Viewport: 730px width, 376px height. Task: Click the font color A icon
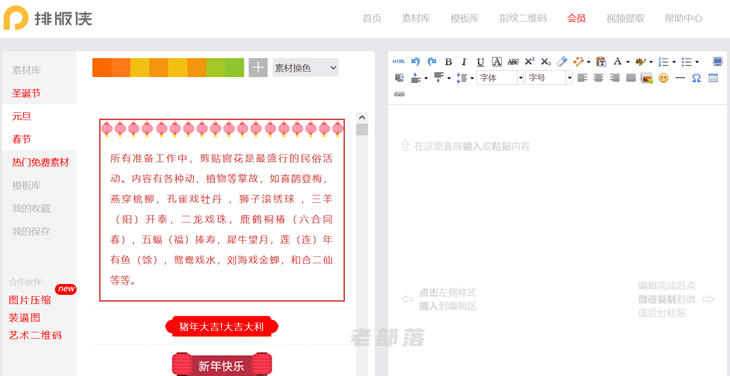click(617, 61)
